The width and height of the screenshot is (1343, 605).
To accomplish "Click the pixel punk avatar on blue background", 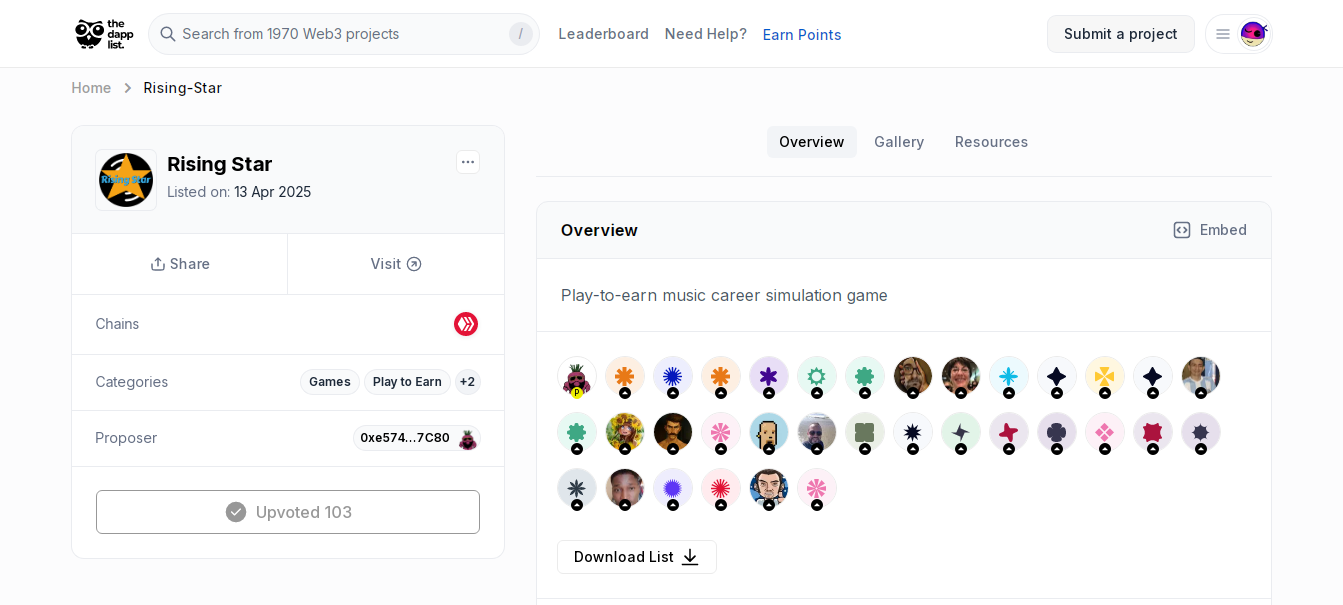I will 769,433.
